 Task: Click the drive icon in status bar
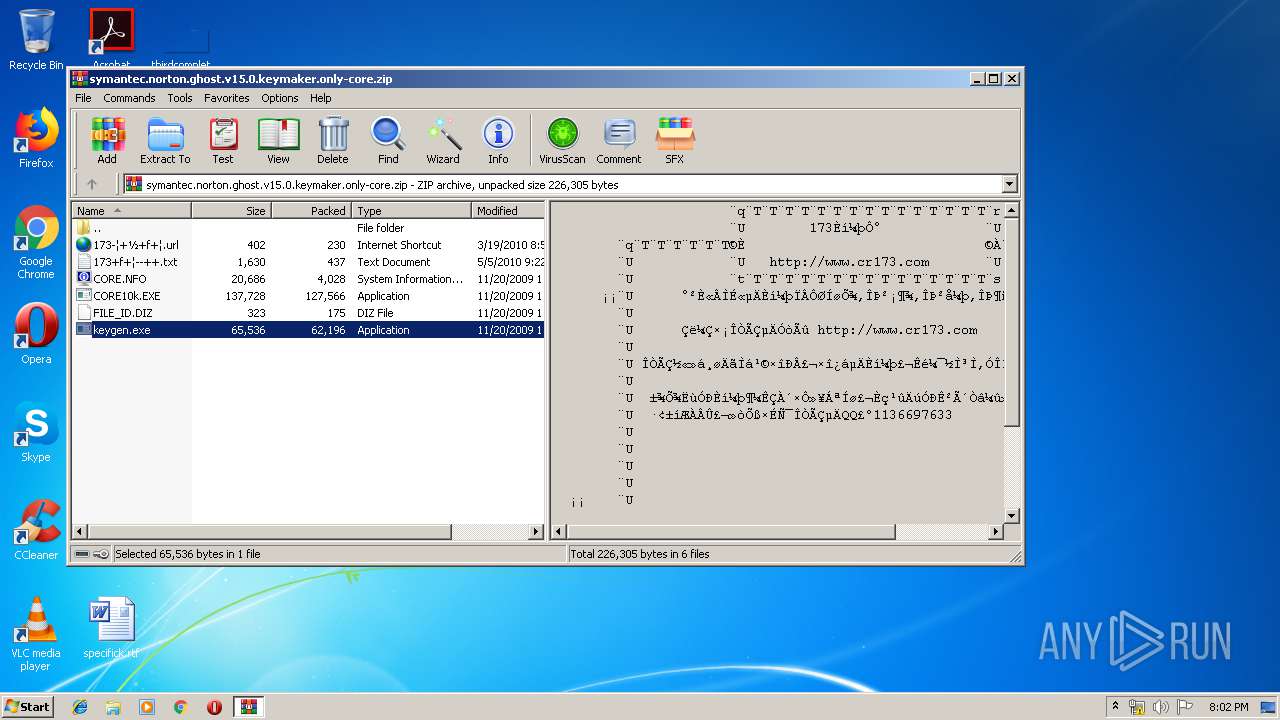(82, 554)
